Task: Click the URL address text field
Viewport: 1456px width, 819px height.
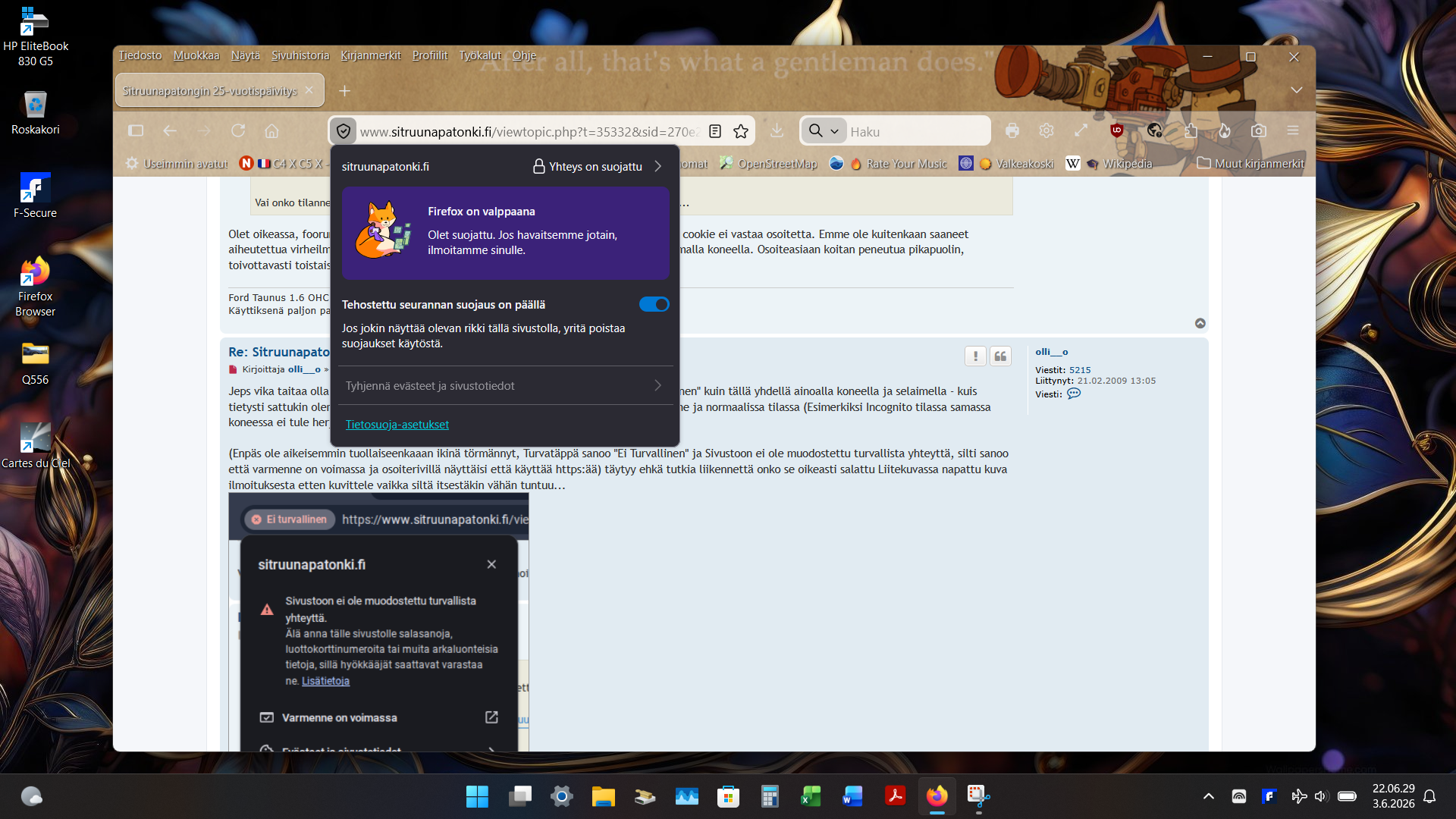Action: 529,131
